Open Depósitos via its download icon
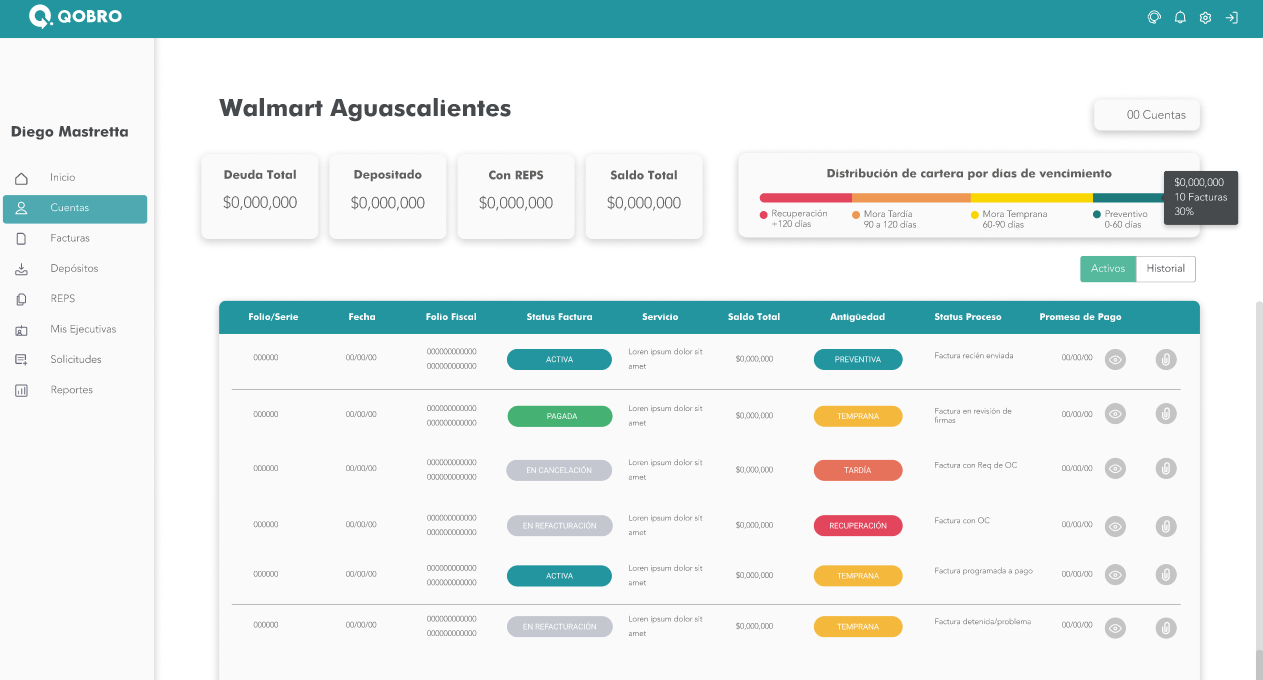Viewport: 1263px width, 680px height. coord(21,269)
